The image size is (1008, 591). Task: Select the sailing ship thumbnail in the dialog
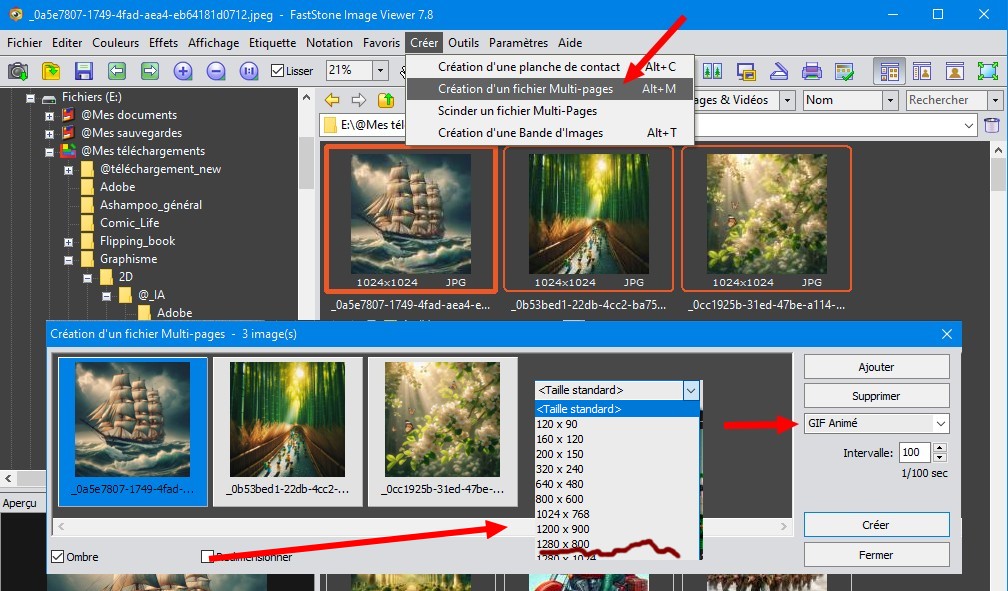click(x=132, y=432)
